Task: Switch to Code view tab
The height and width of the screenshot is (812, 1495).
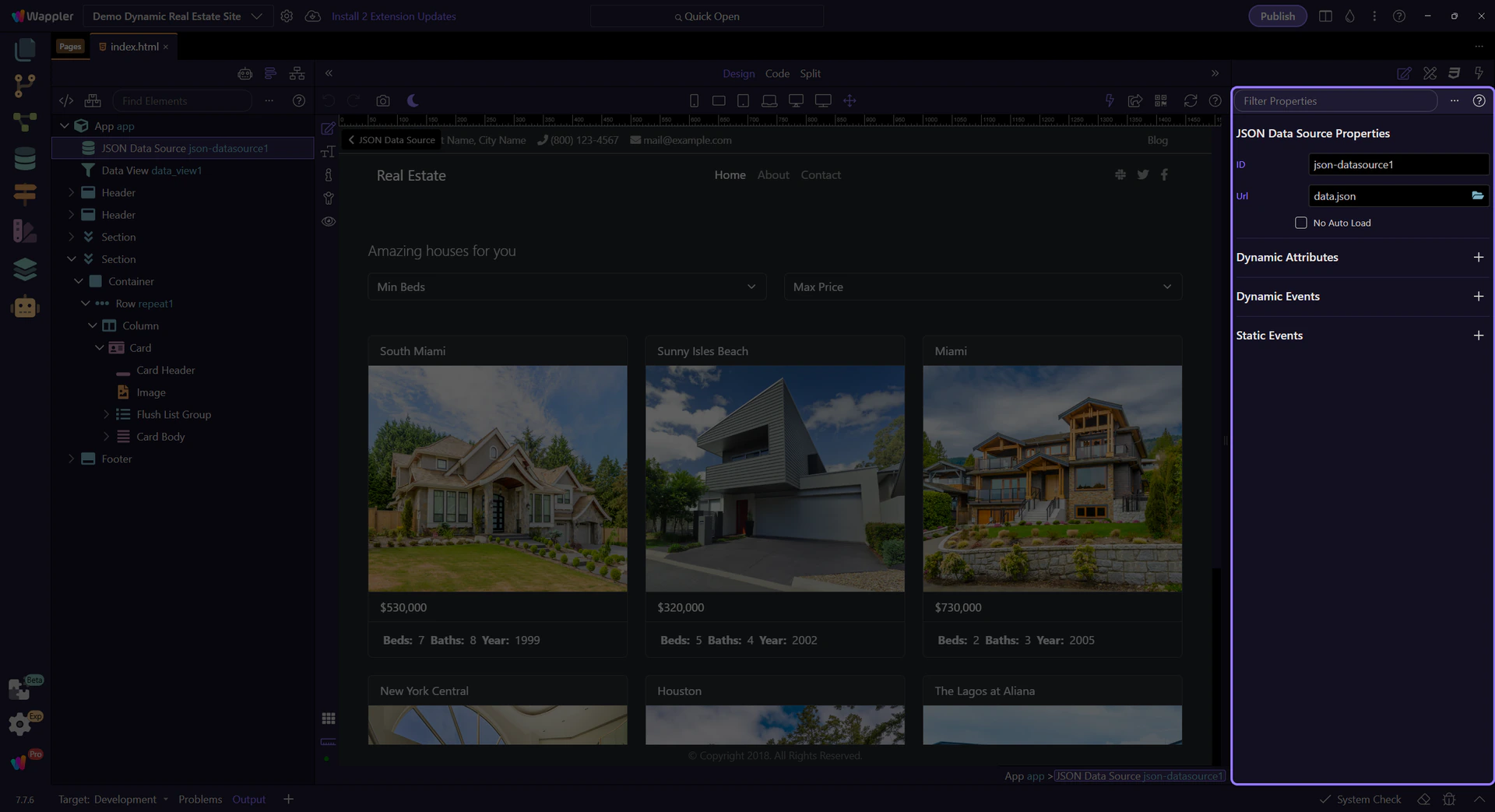Action: pyautogui.click(x=776, y=73)
